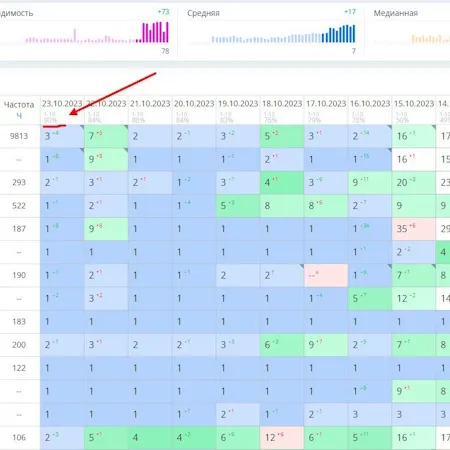Click the corner marker on 15.10 first-row cell
This screenshot has width=450, height=450.
coord(434,127)
